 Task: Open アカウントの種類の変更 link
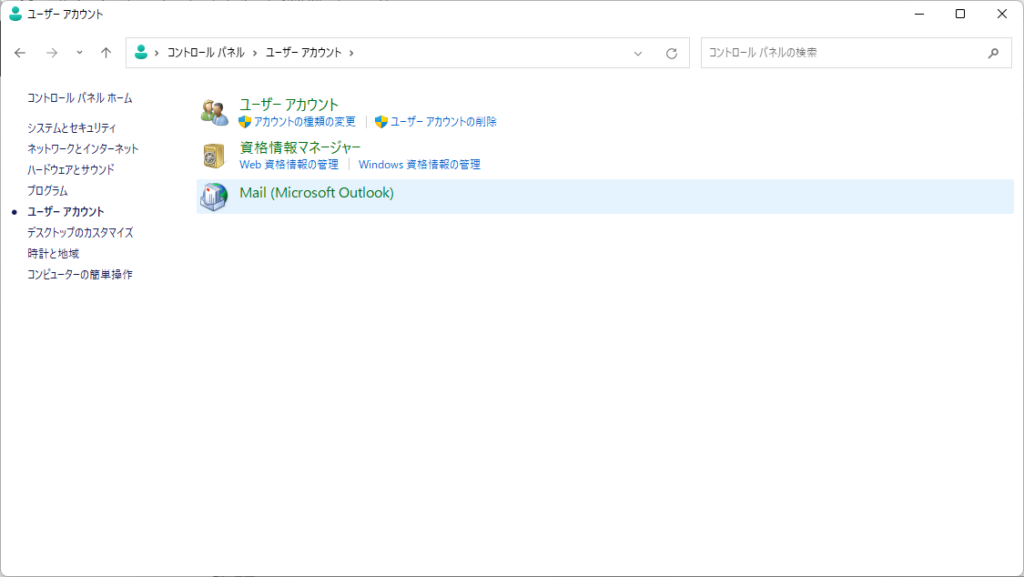(x=304, y=122)
